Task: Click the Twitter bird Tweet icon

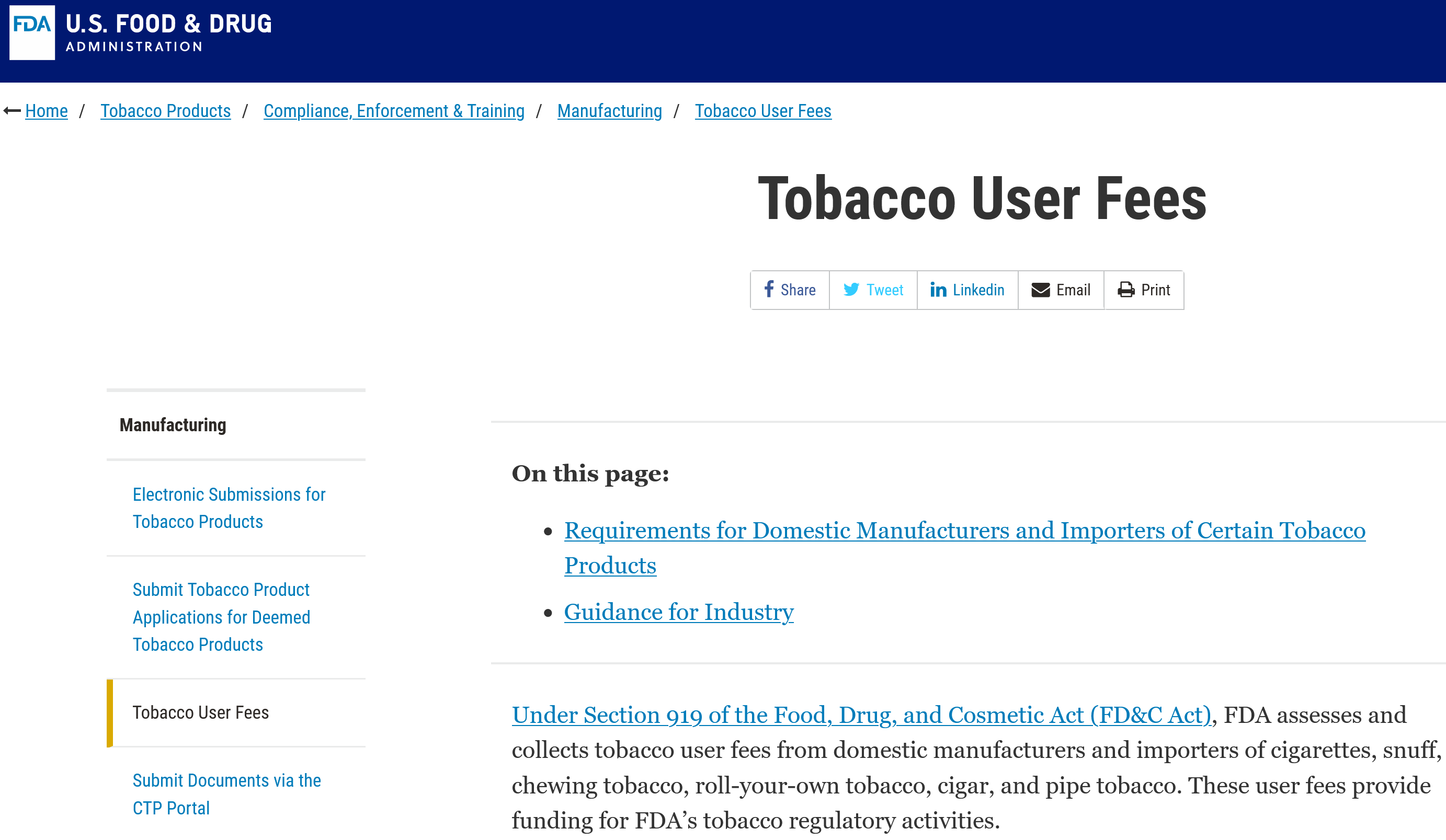Action: pos(851,290)
